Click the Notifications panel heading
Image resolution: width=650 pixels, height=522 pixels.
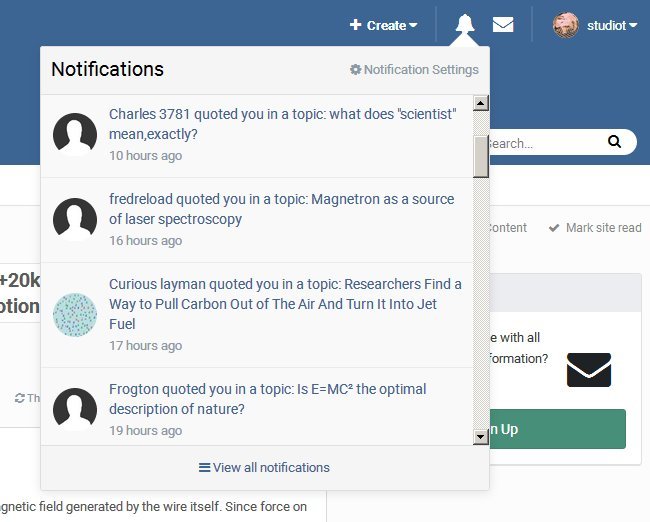point(107,69)
